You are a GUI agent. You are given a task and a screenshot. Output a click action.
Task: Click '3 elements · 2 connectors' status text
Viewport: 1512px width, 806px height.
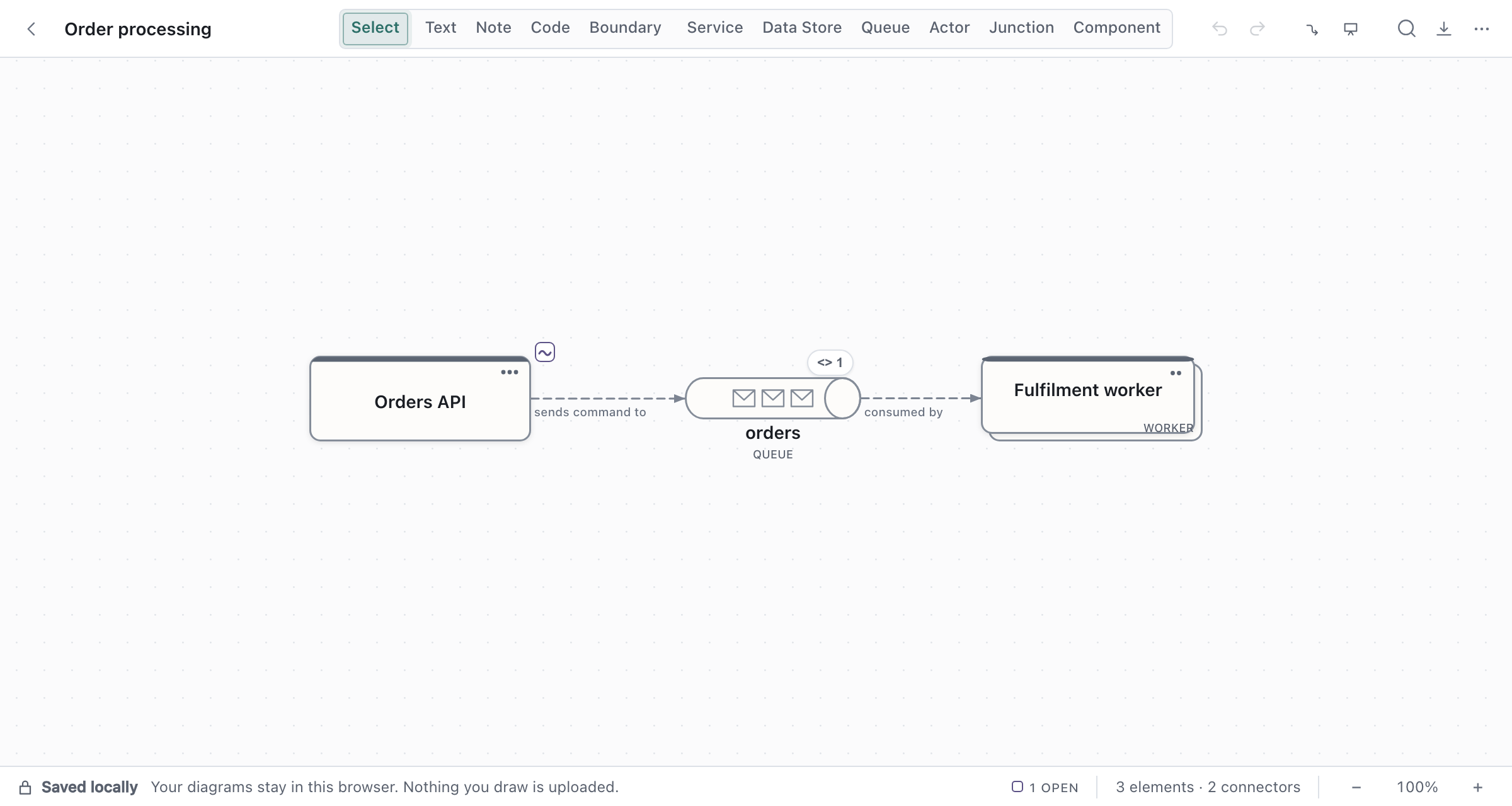[1208, 787]
